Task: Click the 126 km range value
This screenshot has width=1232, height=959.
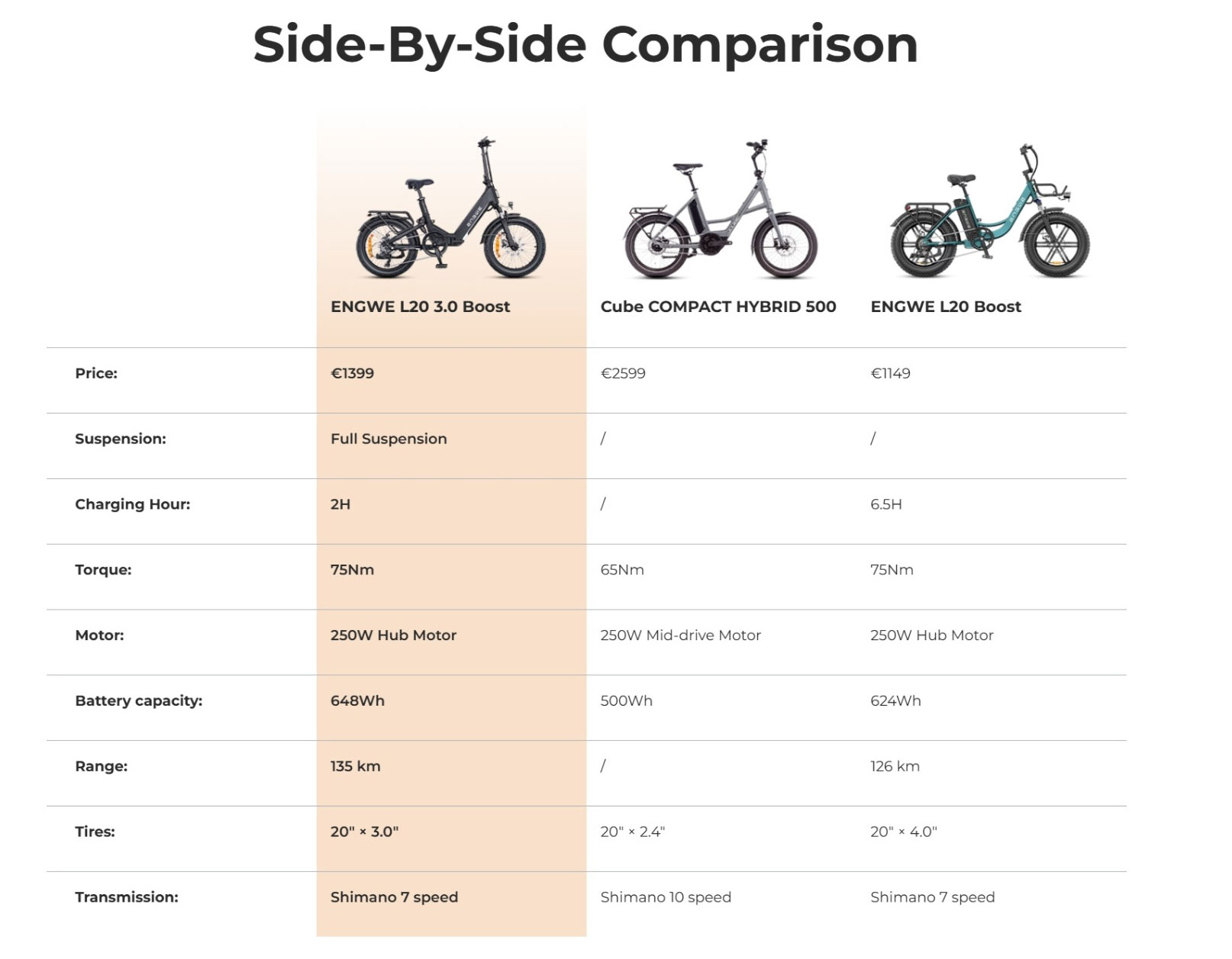Action: [x=895, y=767]
